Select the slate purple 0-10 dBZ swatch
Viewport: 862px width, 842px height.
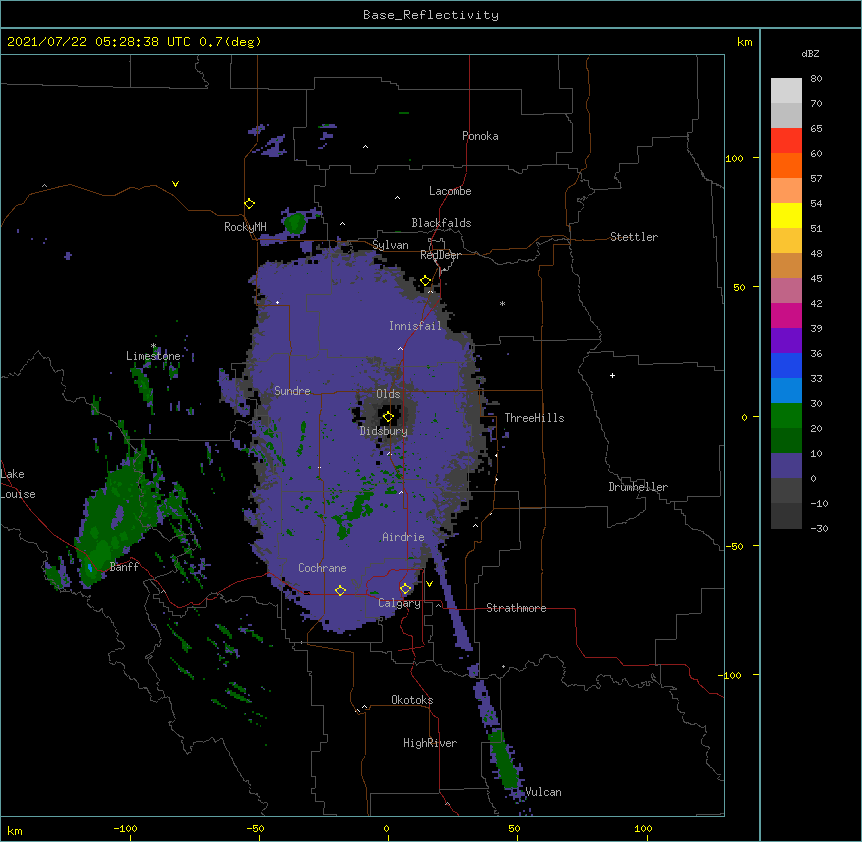(786, 466)
